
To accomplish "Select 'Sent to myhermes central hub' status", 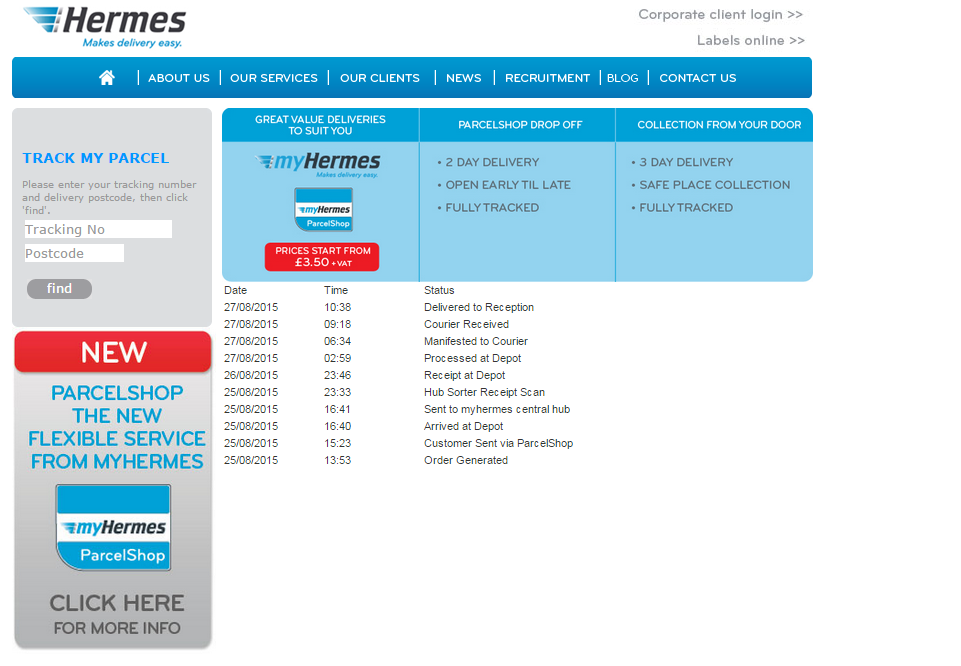I will pos(497,409).
